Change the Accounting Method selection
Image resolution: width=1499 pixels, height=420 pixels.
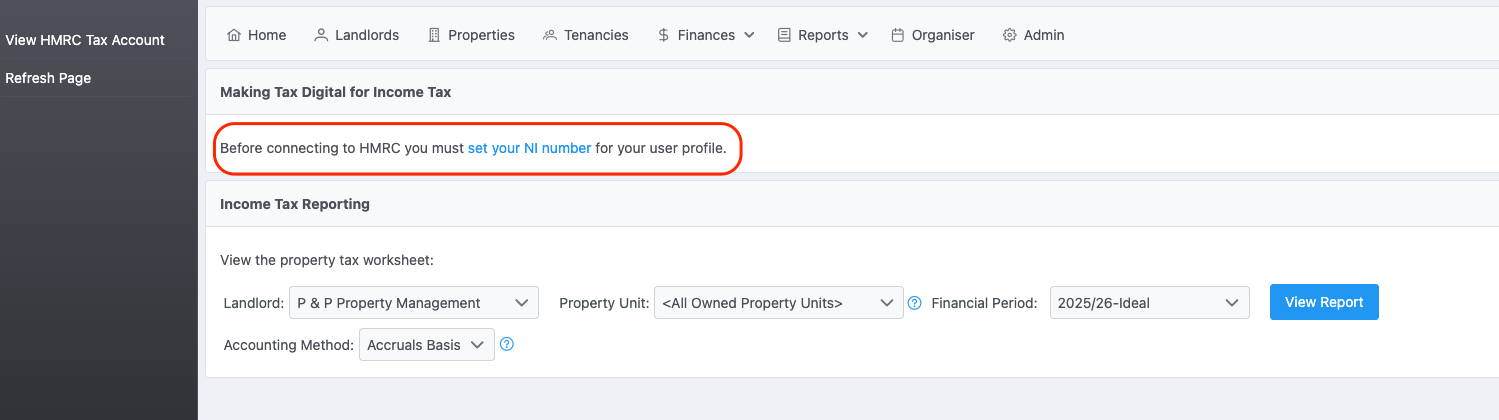(426, 345)
